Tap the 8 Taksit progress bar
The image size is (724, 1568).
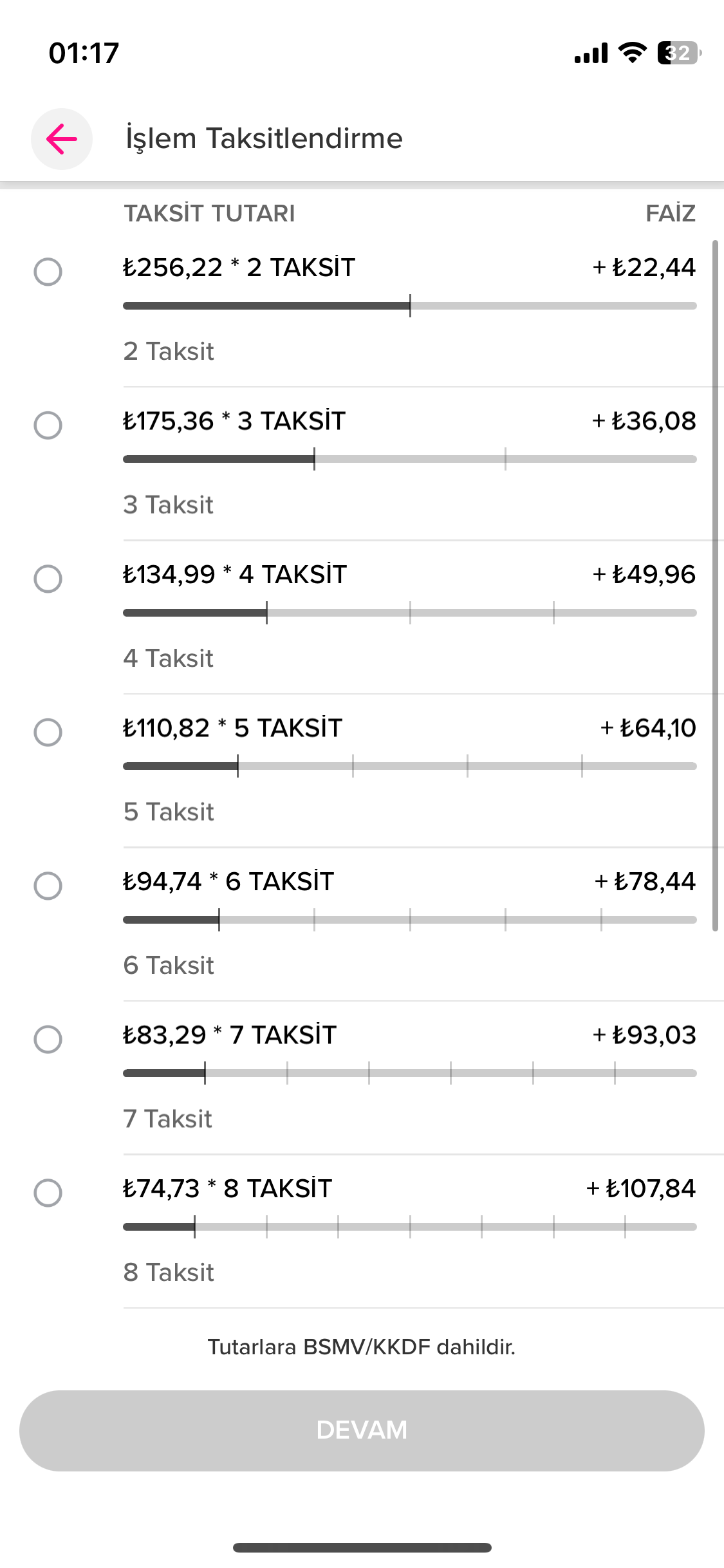click(x=409, y=1227)
